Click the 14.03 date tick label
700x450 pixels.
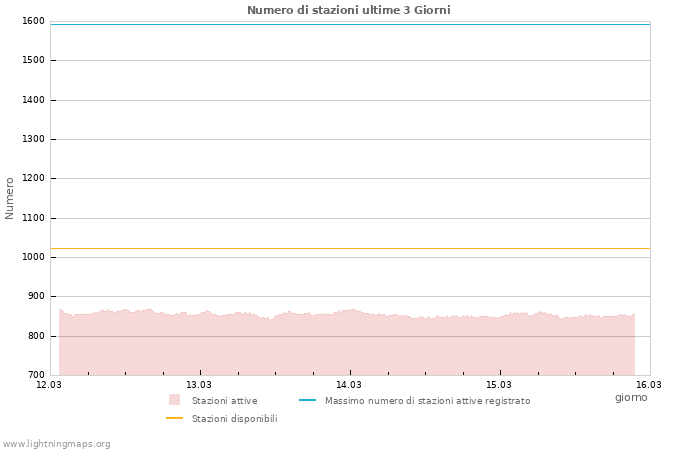pos(349,384)
